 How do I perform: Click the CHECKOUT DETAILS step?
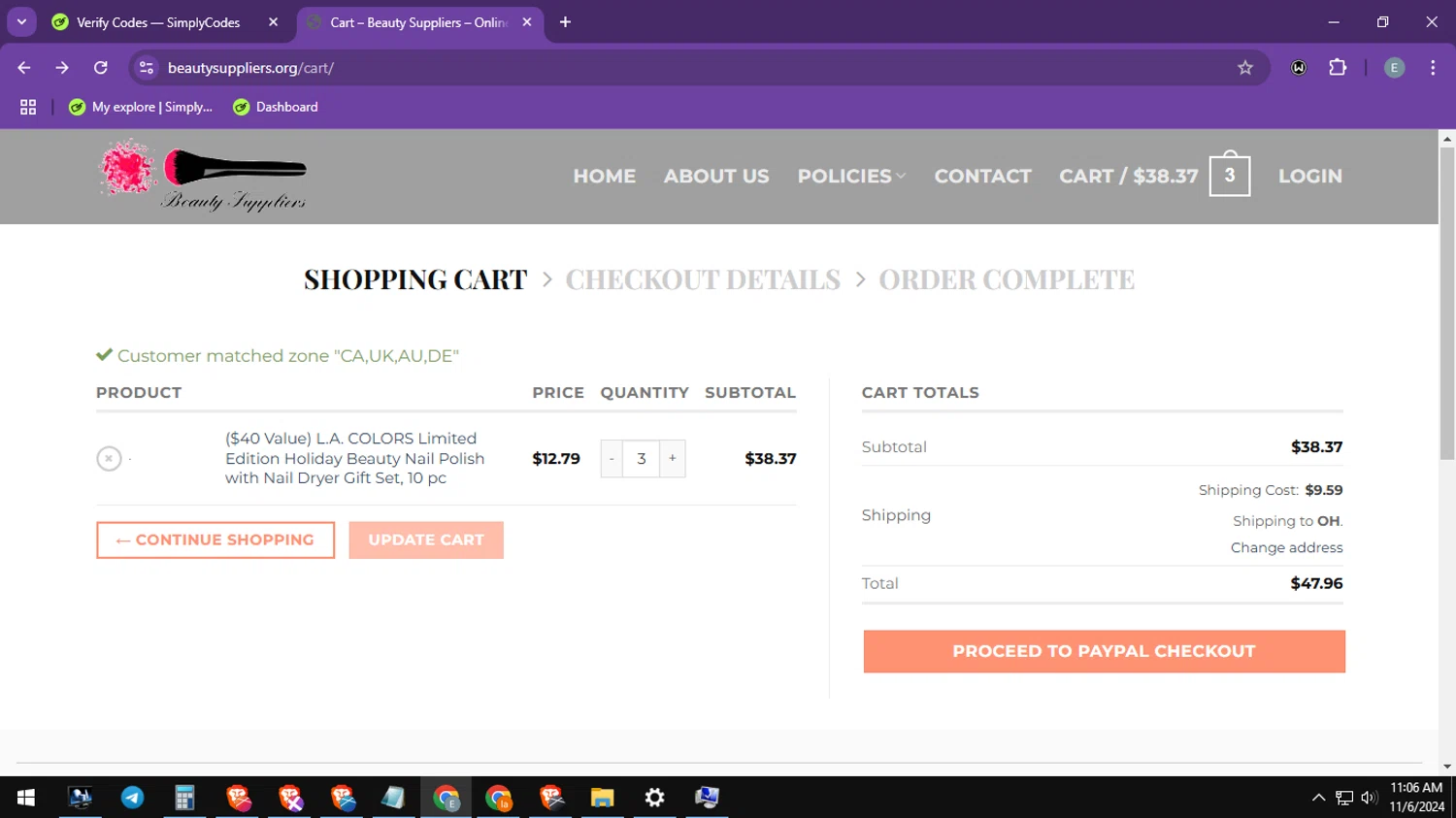(x=703, y=279)
